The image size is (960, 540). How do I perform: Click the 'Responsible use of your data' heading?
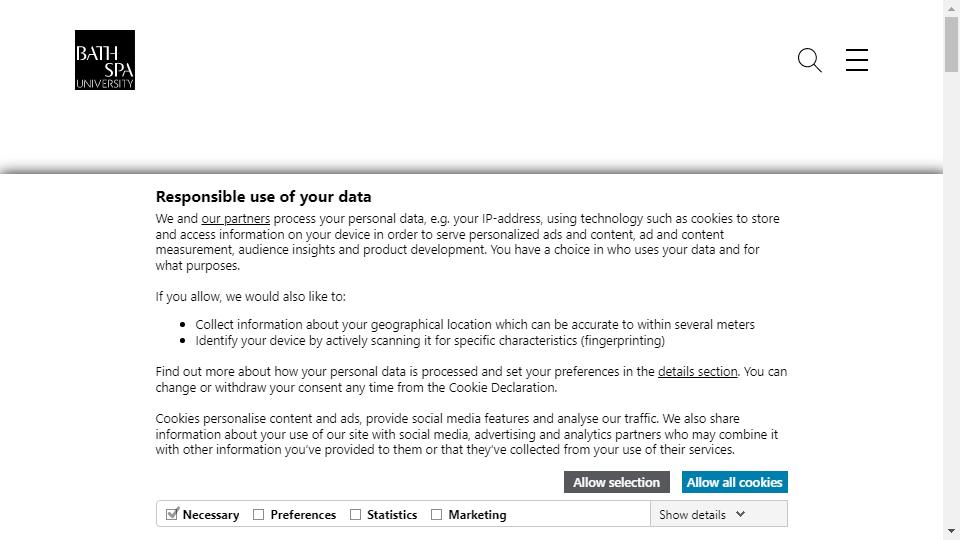[263, 197]
